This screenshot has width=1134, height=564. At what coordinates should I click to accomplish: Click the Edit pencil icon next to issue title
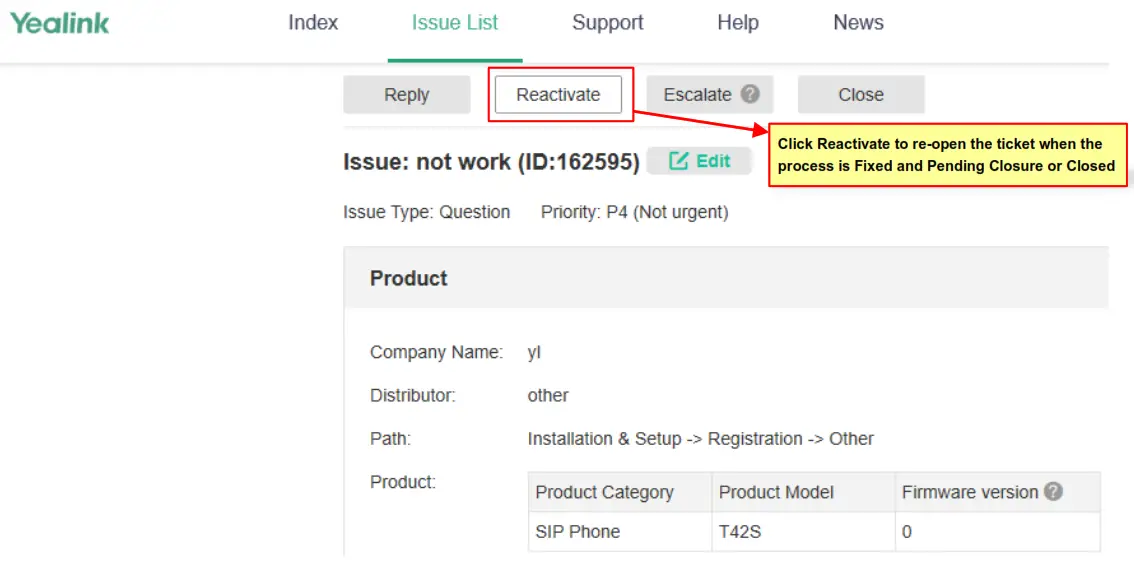click(679, 161)
